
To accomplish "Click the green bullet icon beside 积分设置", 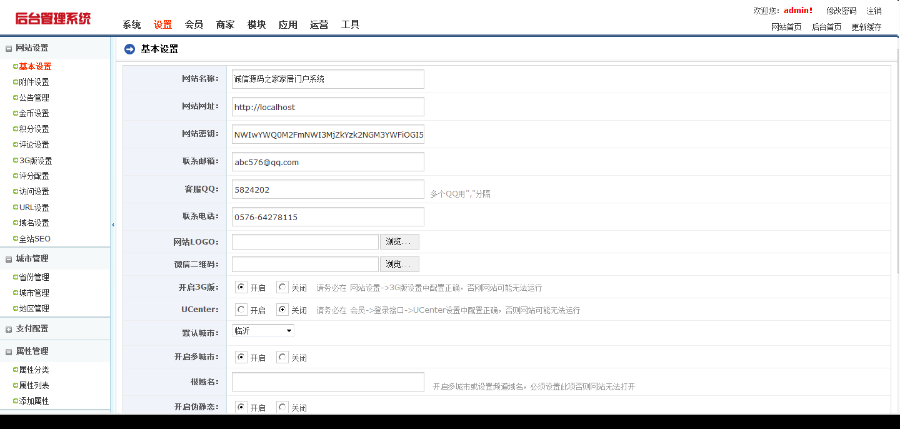I will point(15,129).
